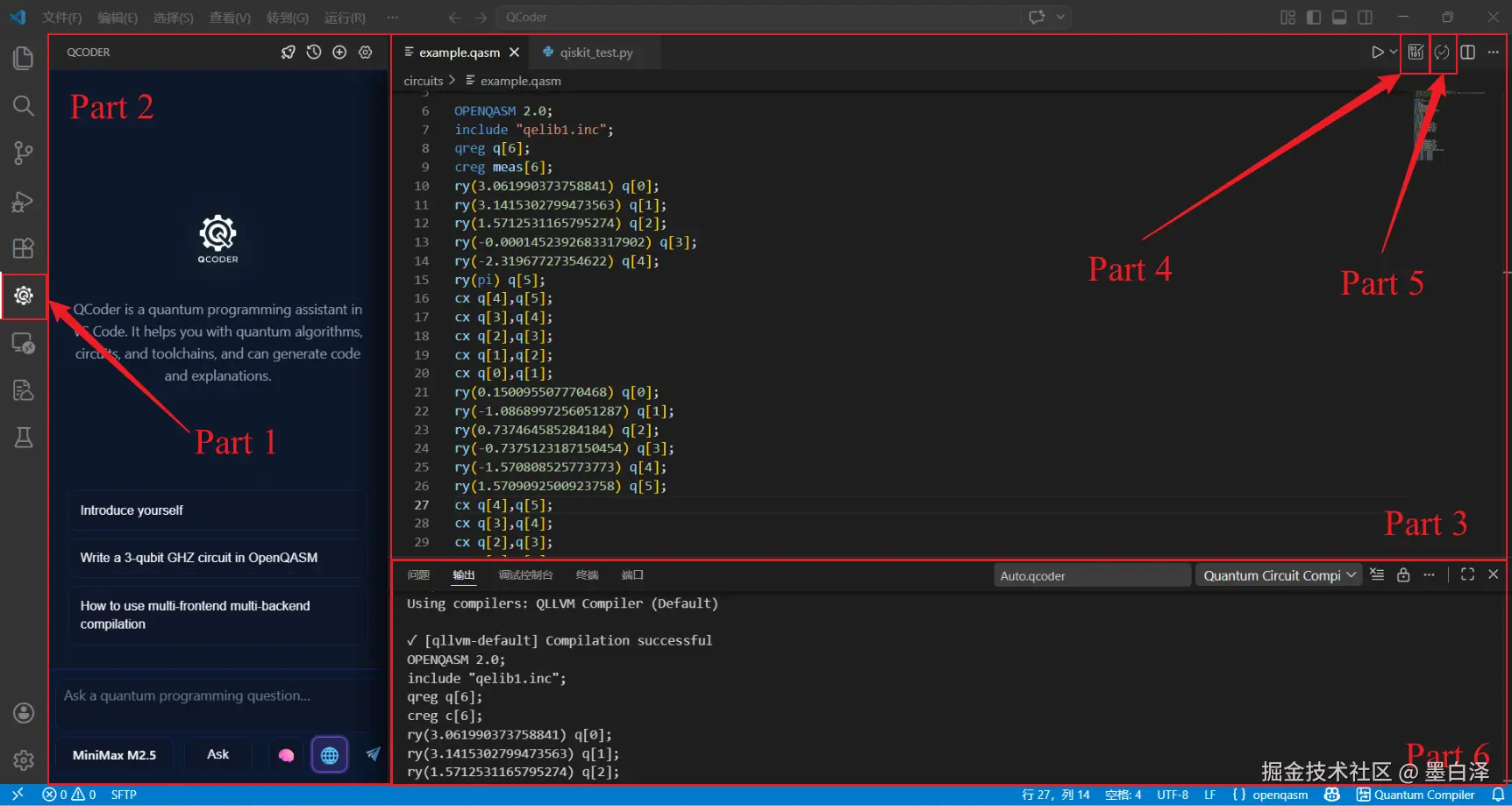The image size is (1512, 806).
Task: Toggle the primary side bar layout button
Action: [1314, 18]
